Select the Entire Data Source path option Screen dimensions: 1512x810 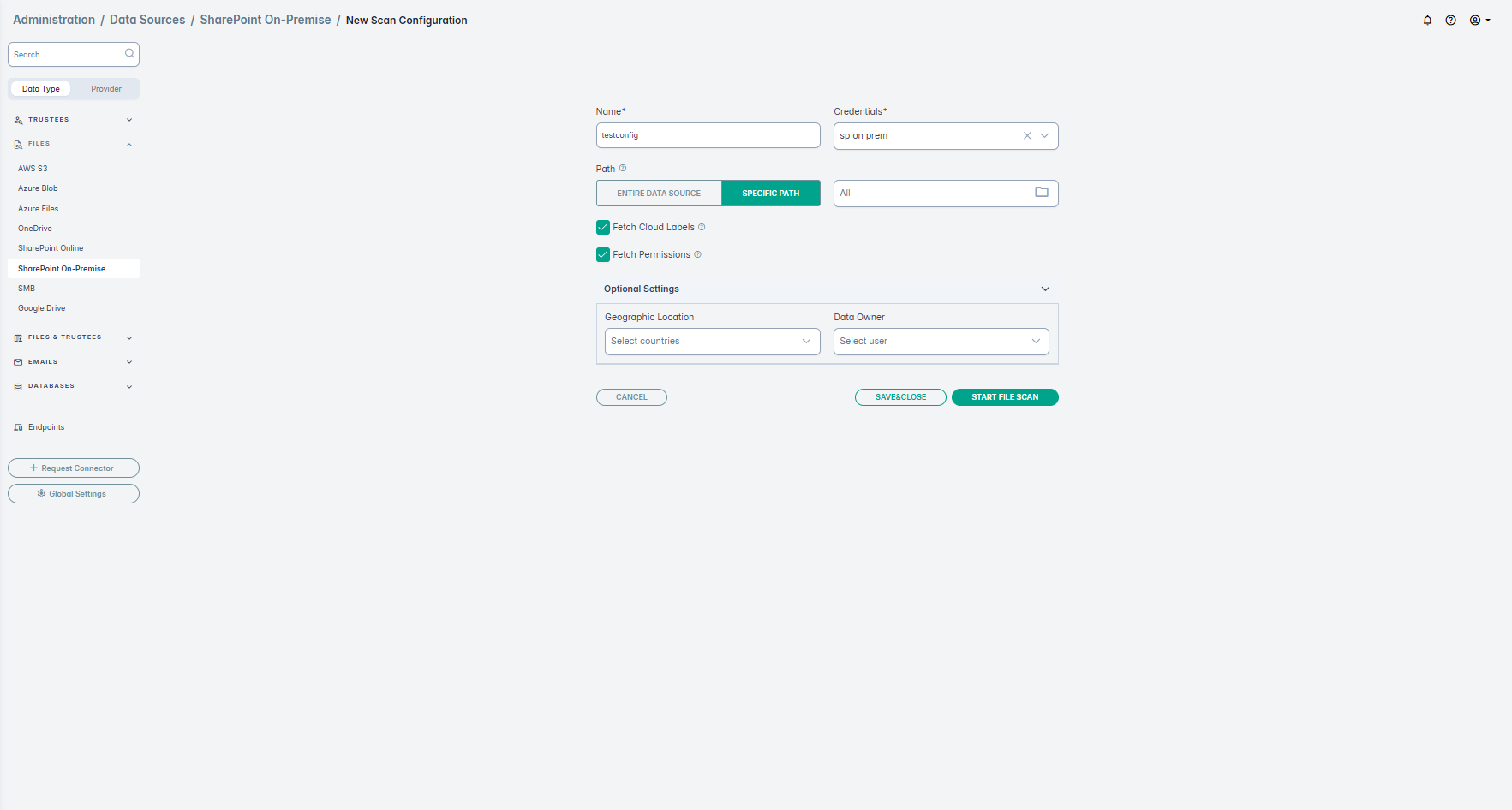pyautogui.click(x=659, y=194)
